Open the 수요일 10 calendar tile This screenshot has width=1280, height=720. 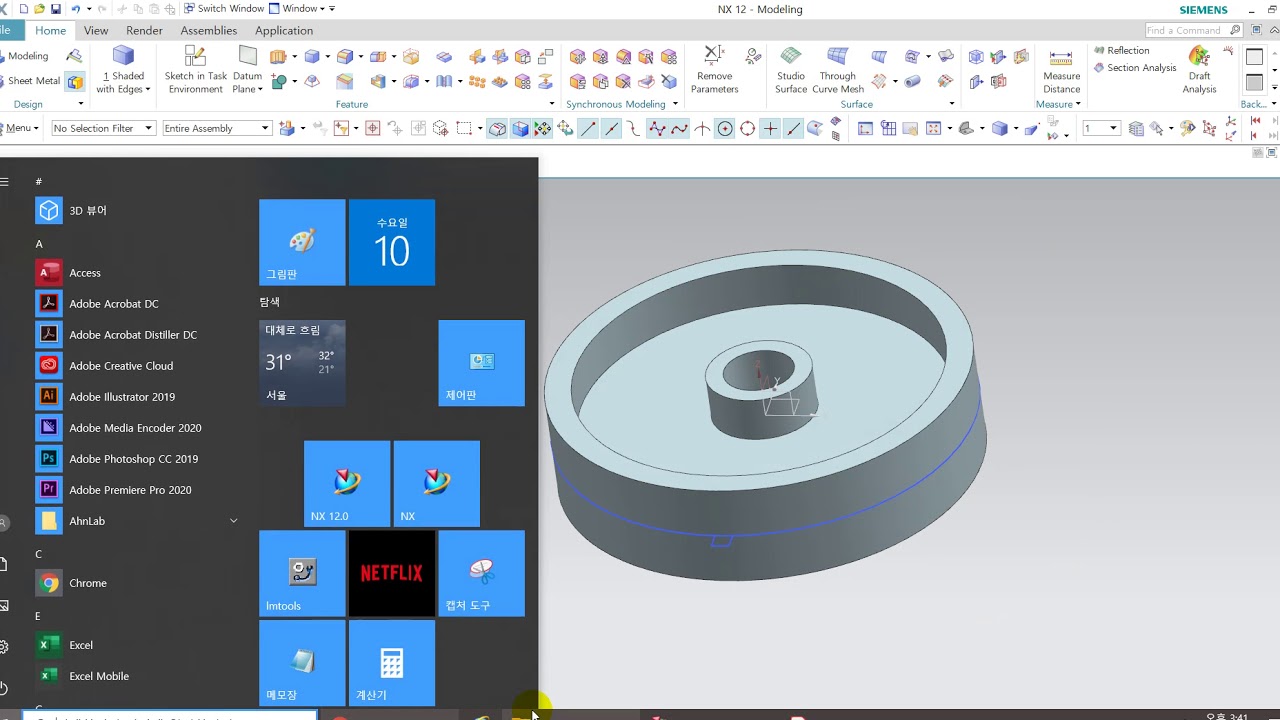392,242
